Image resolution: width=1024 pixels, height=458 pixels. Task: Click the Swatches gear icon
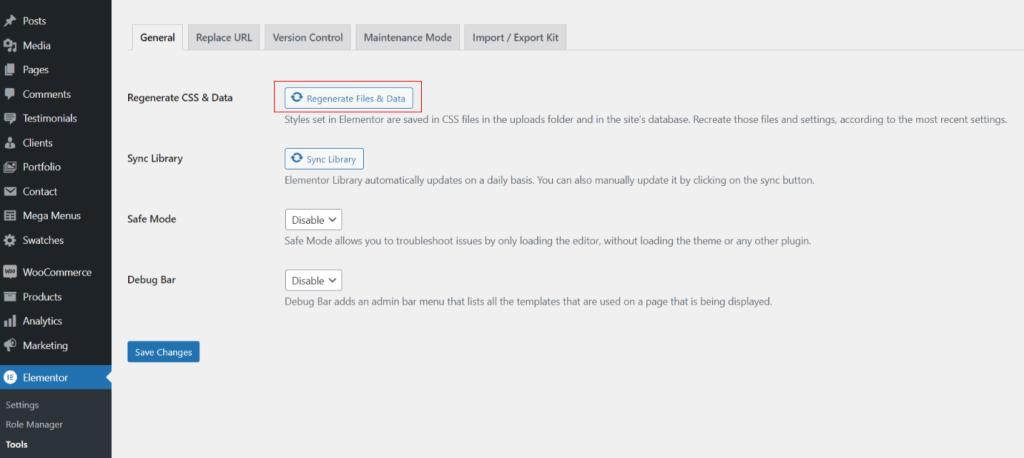point(10,240)
